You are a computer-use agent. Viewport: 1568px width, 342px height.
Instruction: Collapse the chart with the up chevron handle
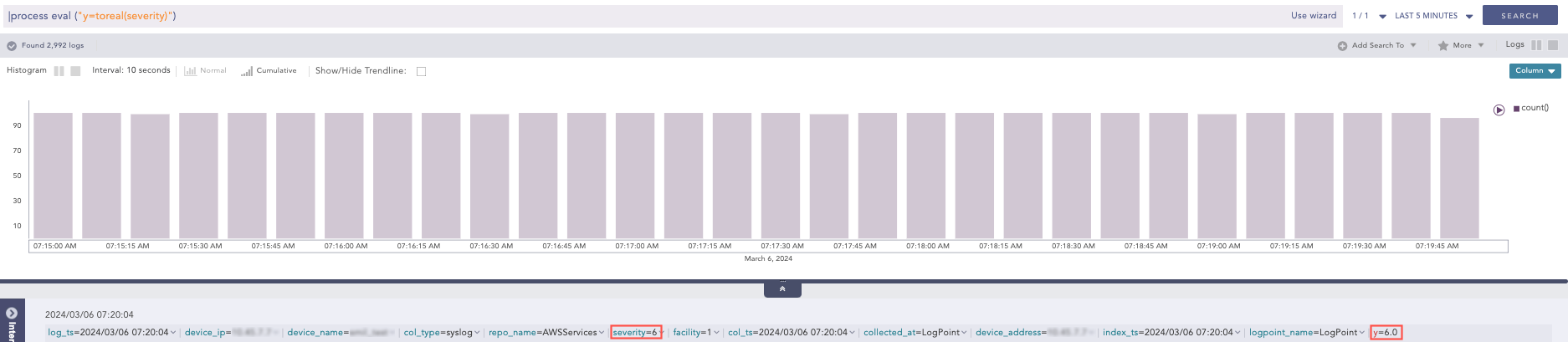(782, 289)
